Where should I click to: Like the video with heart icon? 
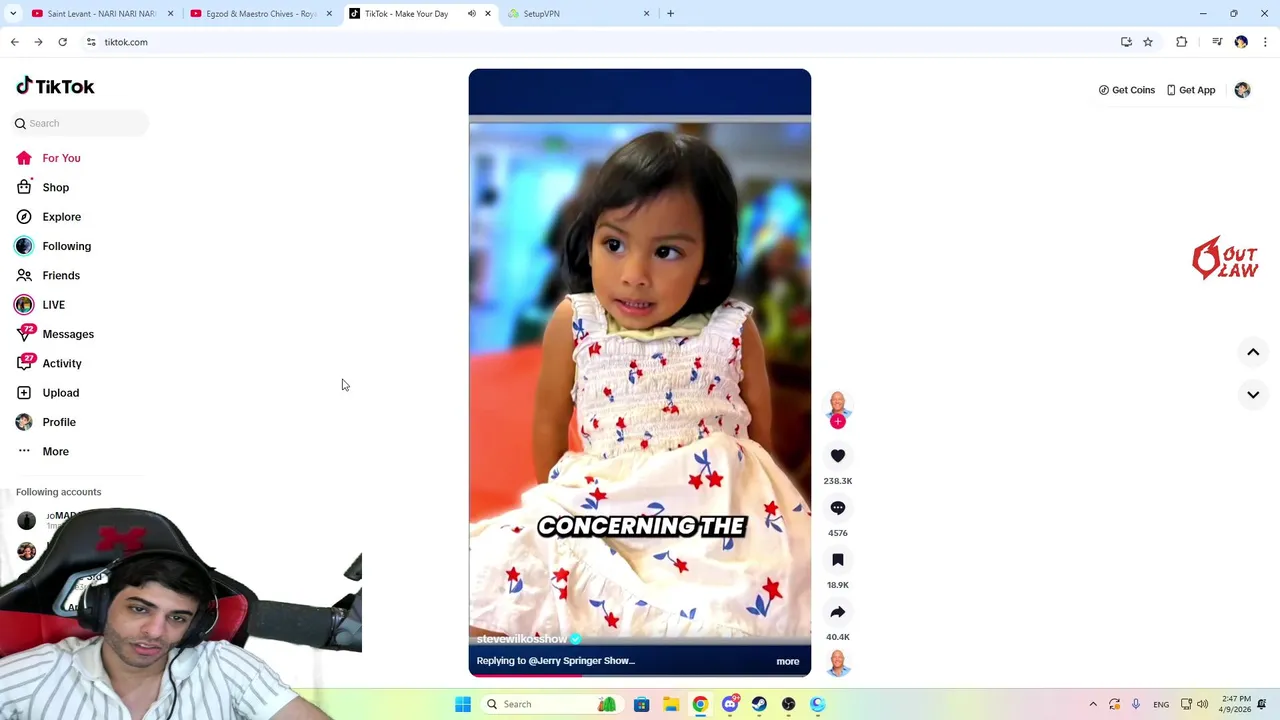pyautogui.click(x=838, y=456)
